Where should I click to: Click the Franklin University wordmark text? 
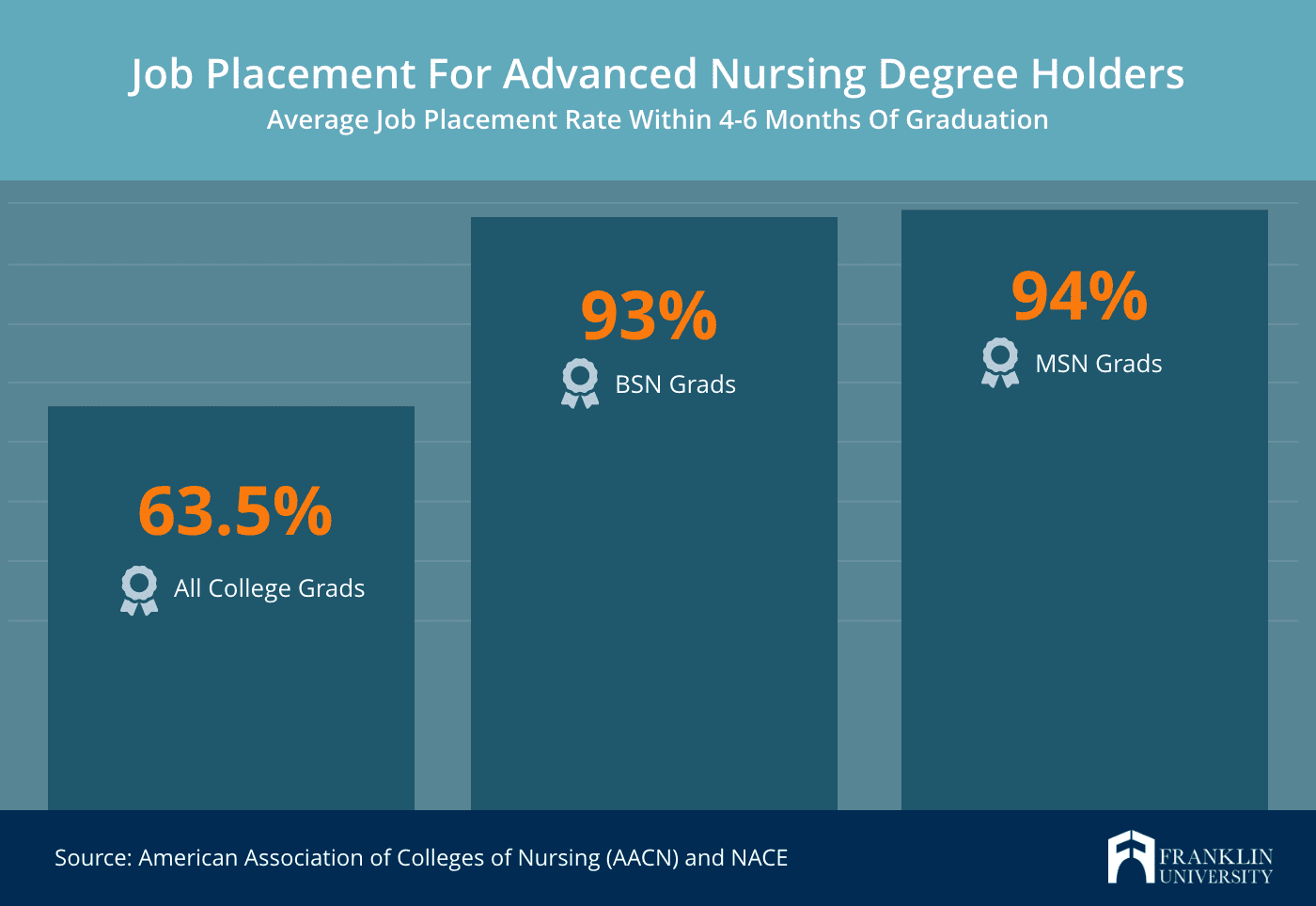(1215, 867)
